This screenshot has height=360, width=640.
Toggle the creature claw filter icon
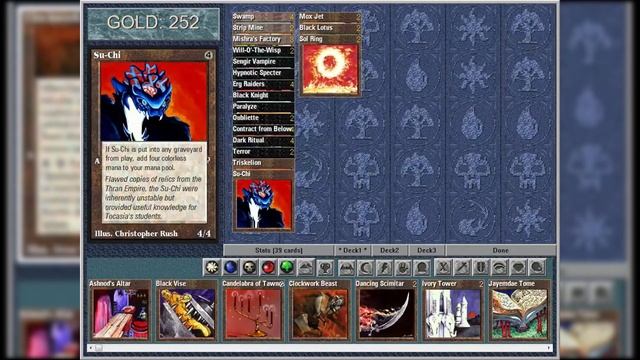tap(347, 268)
